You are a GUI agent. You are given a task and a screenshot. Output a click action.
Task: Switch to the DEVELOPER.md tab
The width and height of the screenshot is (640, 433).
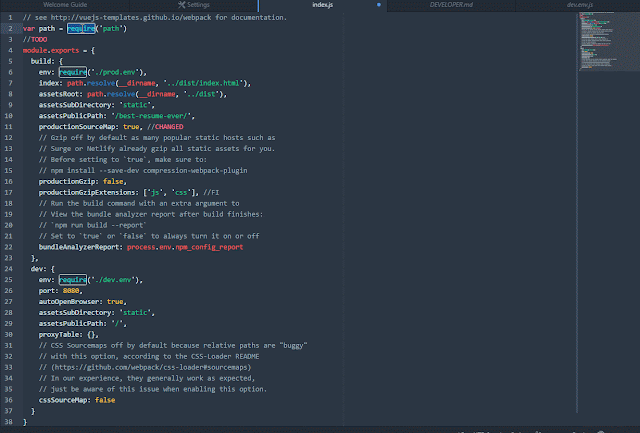pyautogui.click(x=451, y=5)
